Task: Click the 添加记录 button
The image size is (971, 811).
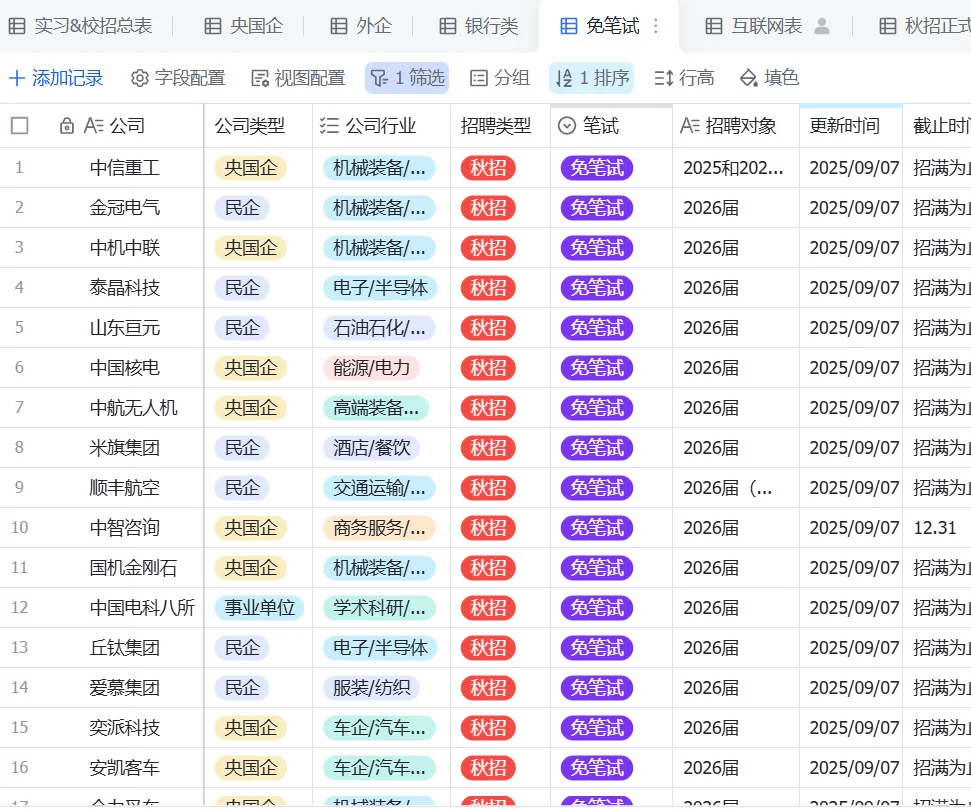Action: 56,78
